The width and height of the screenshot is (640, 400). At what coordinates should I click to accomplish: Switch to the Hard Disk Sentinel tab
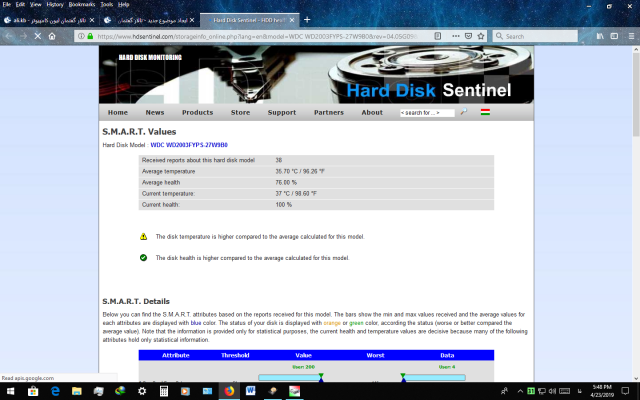click(249, 20)
